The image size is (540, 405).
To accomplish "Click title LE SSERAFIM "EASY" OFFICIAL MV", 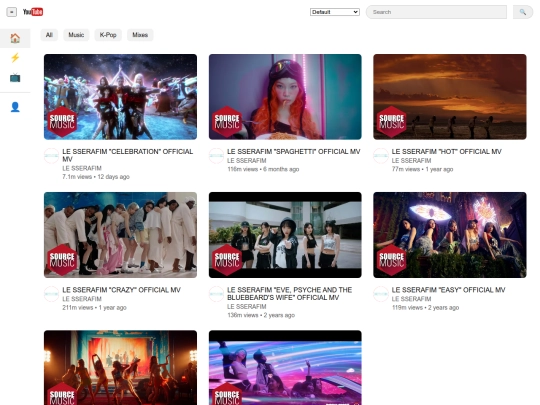I will click(448, 290).
